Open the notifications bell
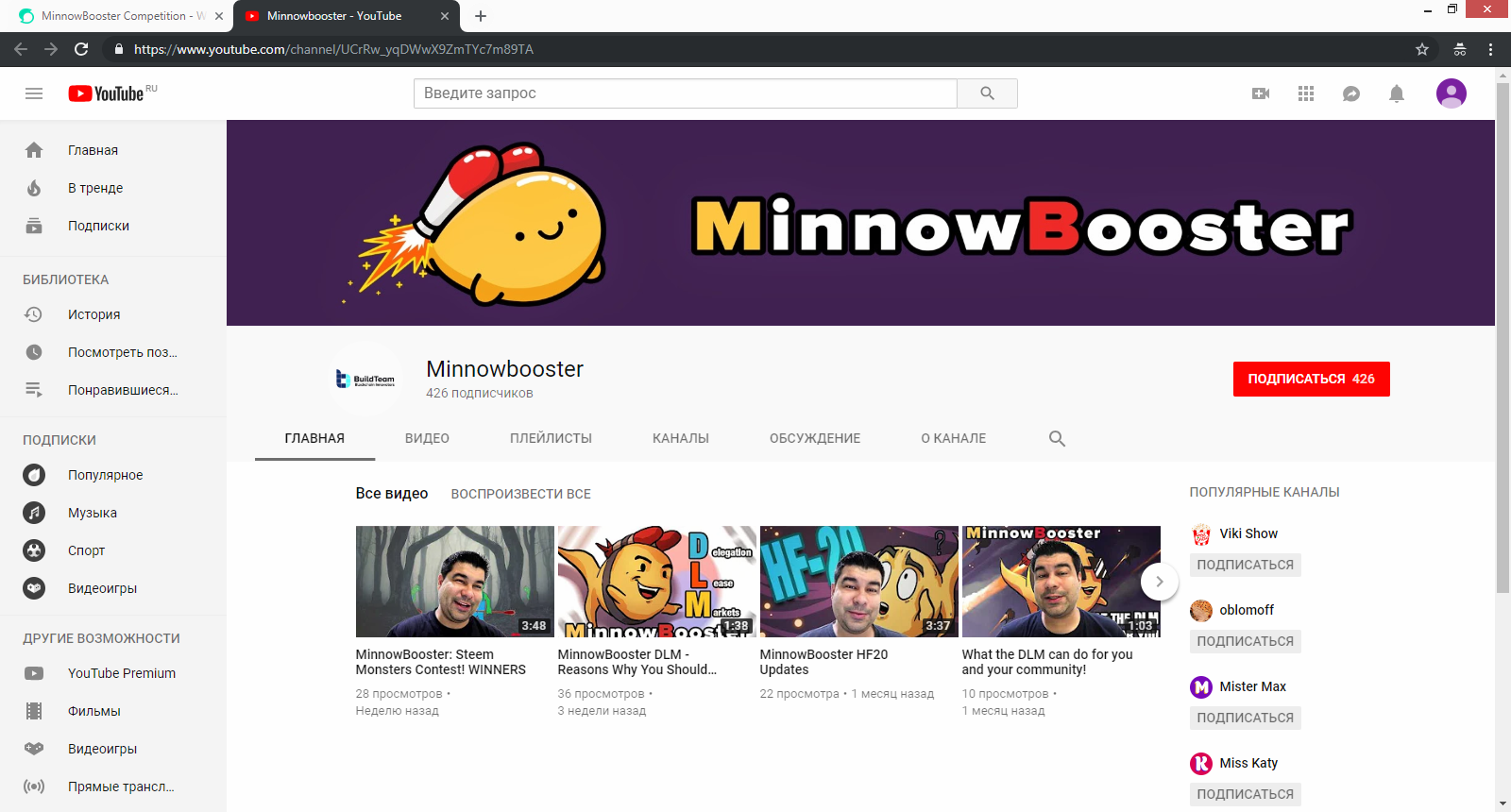 pos(1397,93)
